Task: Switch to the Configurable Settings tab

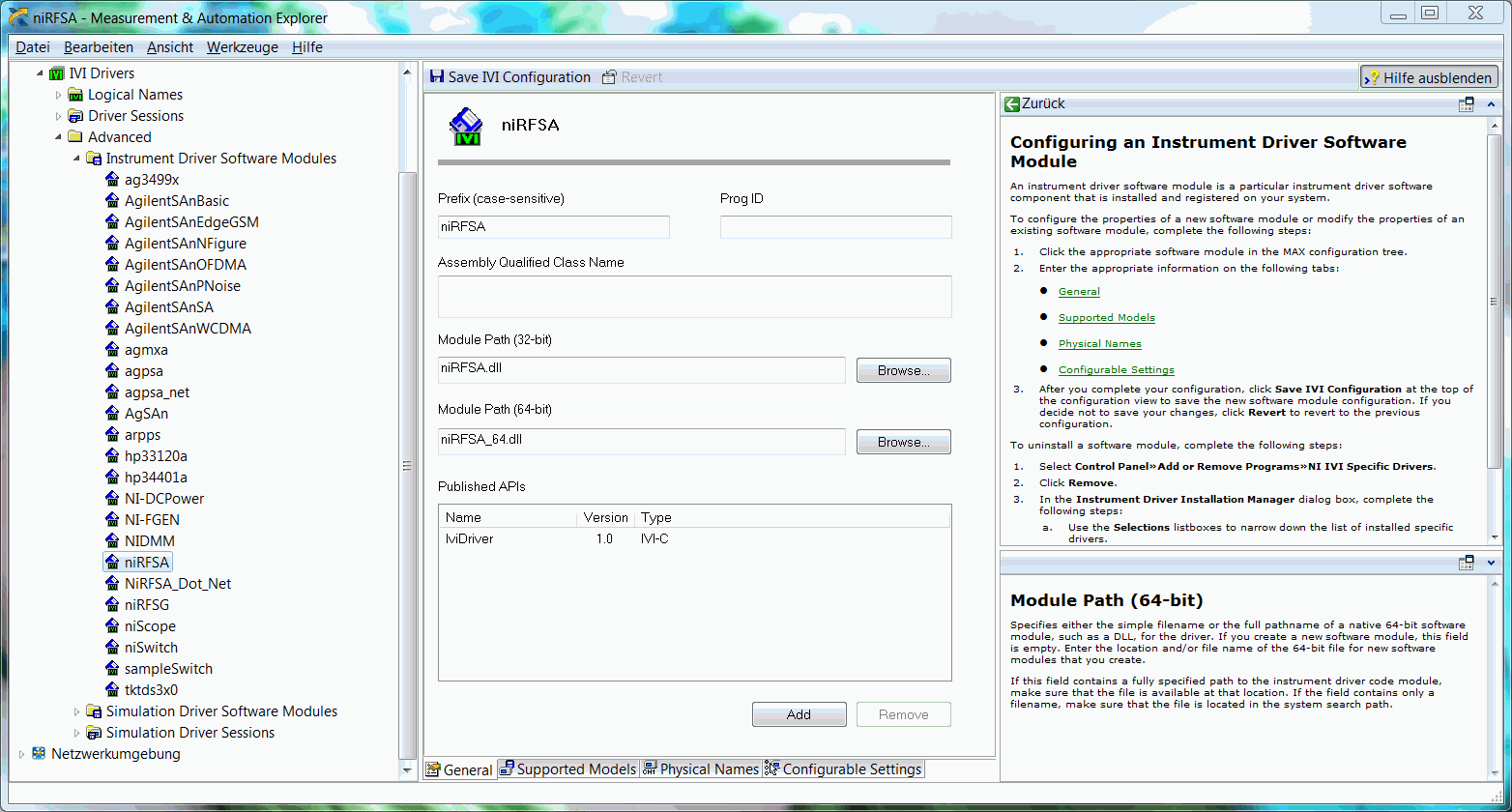Action: [843, 769]
